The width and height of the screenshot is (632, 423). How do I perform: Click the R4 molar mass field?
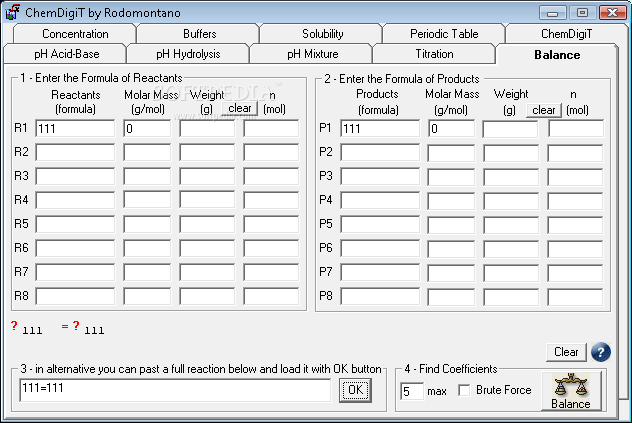pyautogui.click(x=147, y=200)
